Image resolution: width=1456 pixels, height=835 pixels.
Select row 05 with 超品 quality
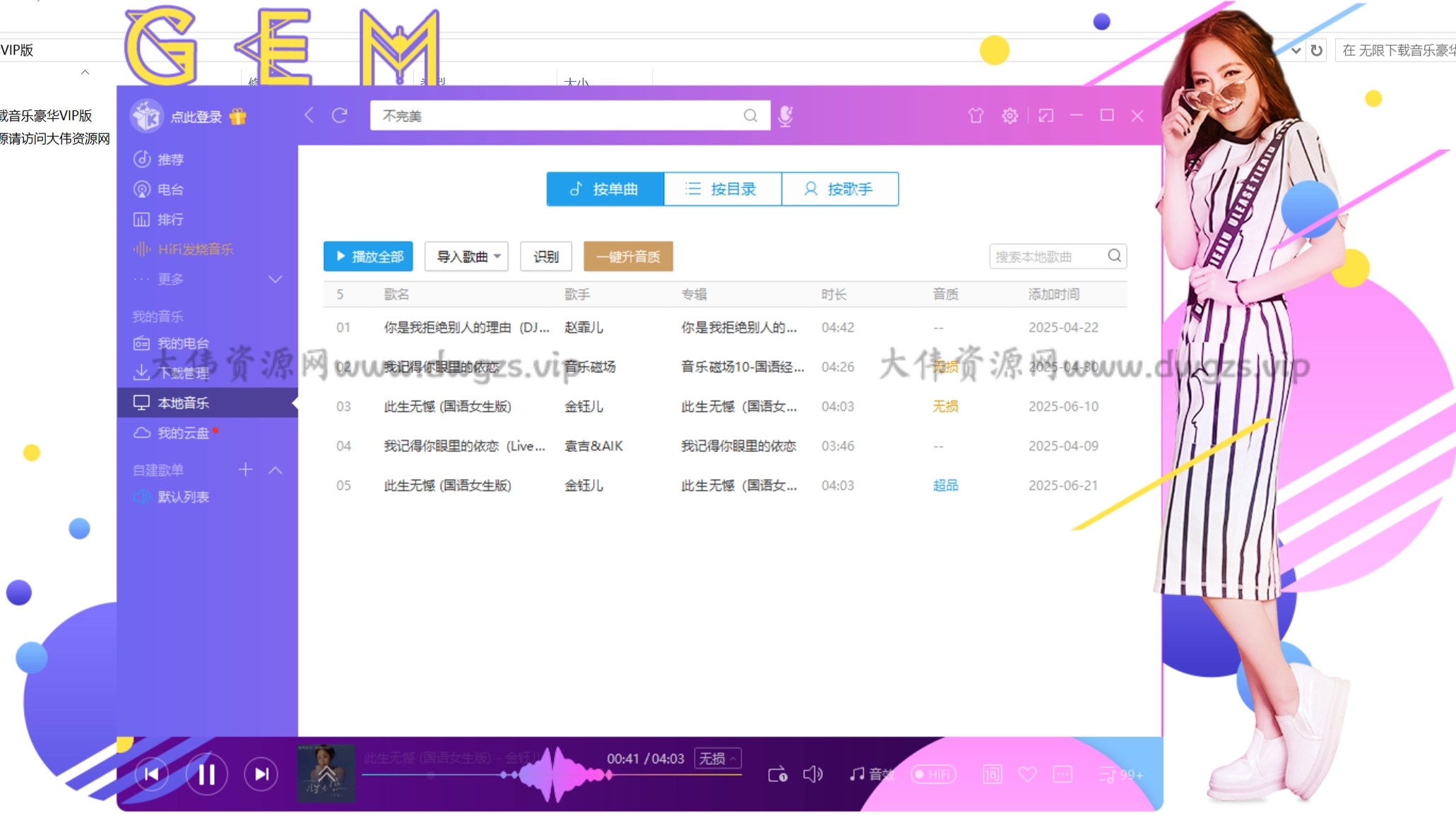pyautogui.click(x=725, y=485)
